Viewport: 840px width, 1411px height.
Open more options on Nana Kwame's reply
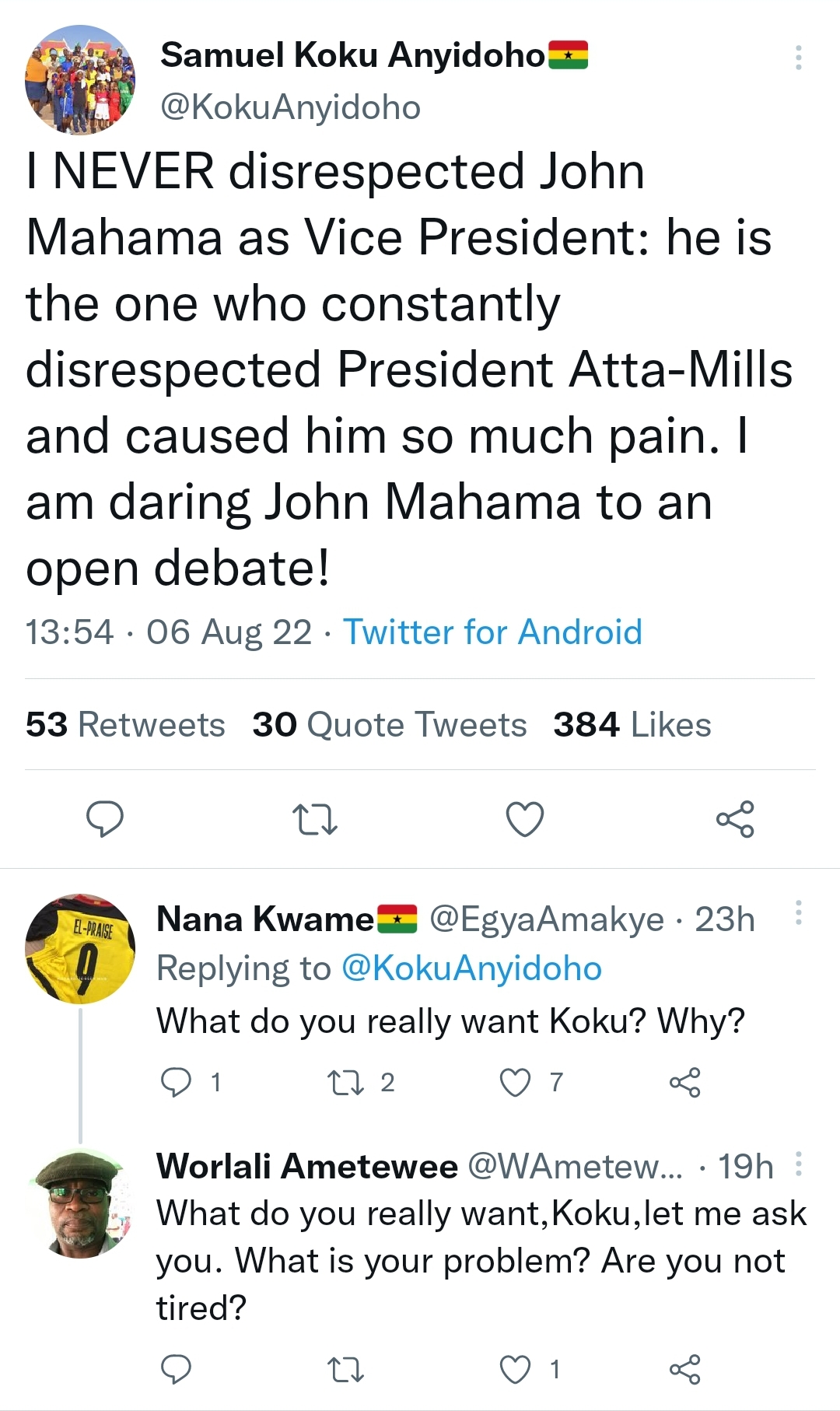(x=799, y=912)
